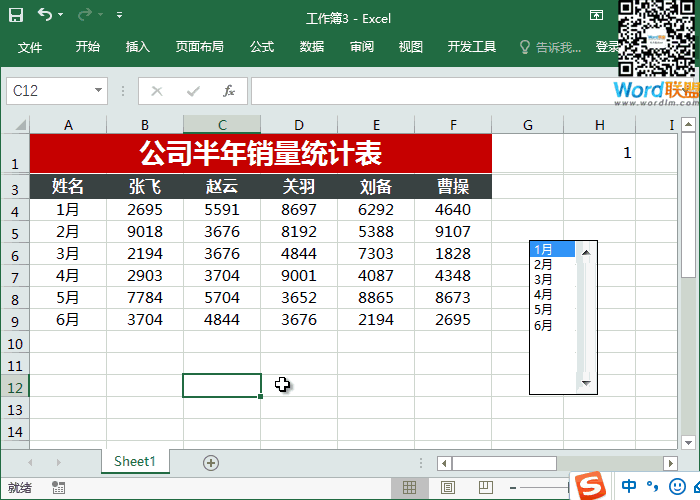Screen dimensions: 700x500
Task: Click list box scroll down arrow
Action: 586,383
